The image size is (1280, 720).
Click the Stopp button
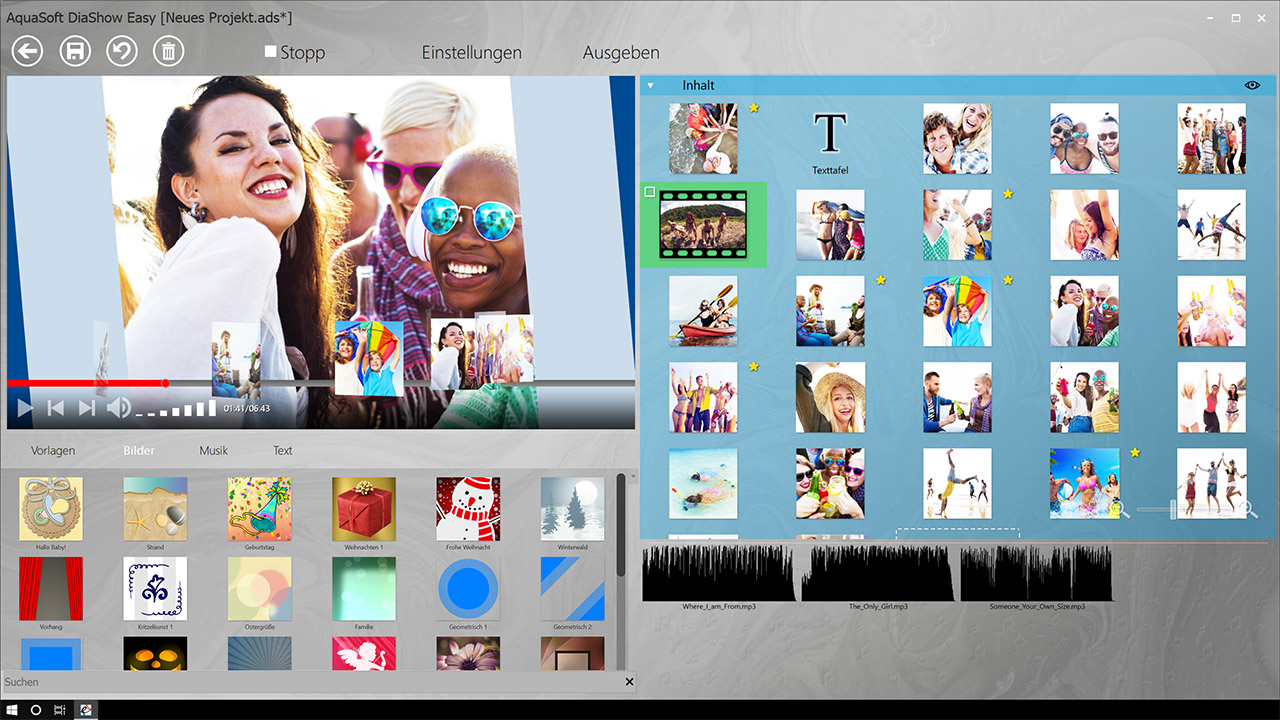(x=295, y=53)
